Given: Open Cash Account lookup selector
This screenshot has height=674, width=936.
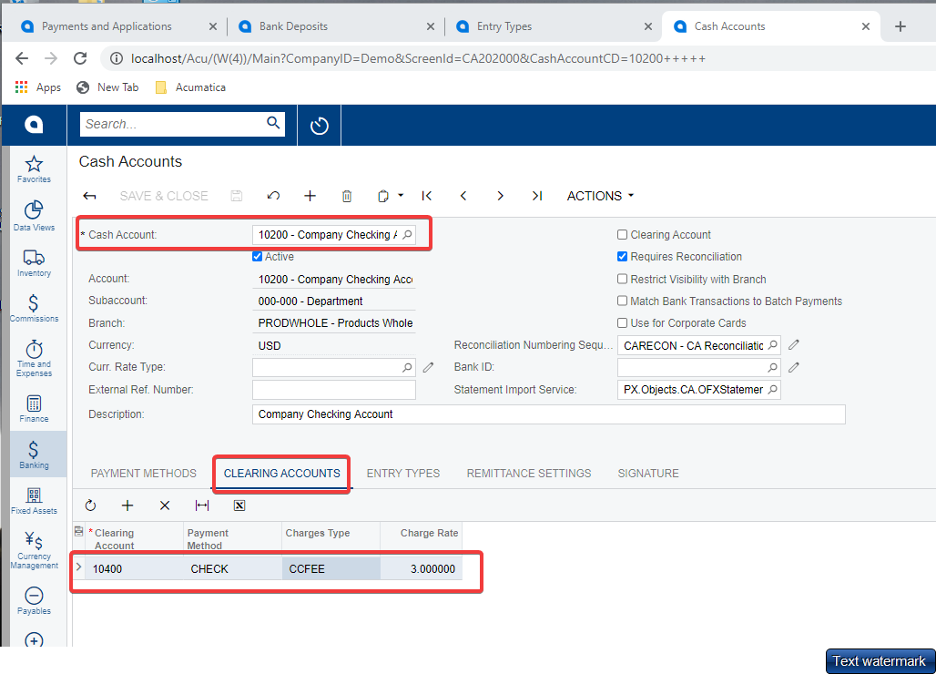Looking at the screenshot, I should [407, 235].
